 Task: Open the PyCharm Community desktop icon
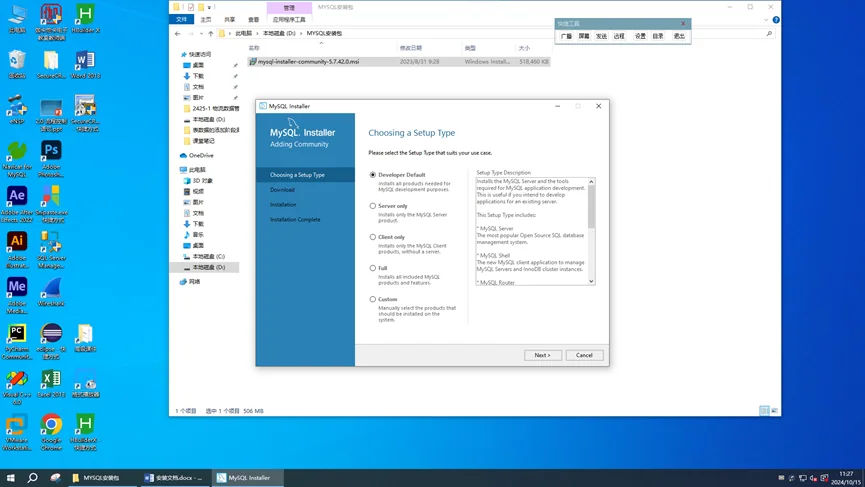coord(17,341)
